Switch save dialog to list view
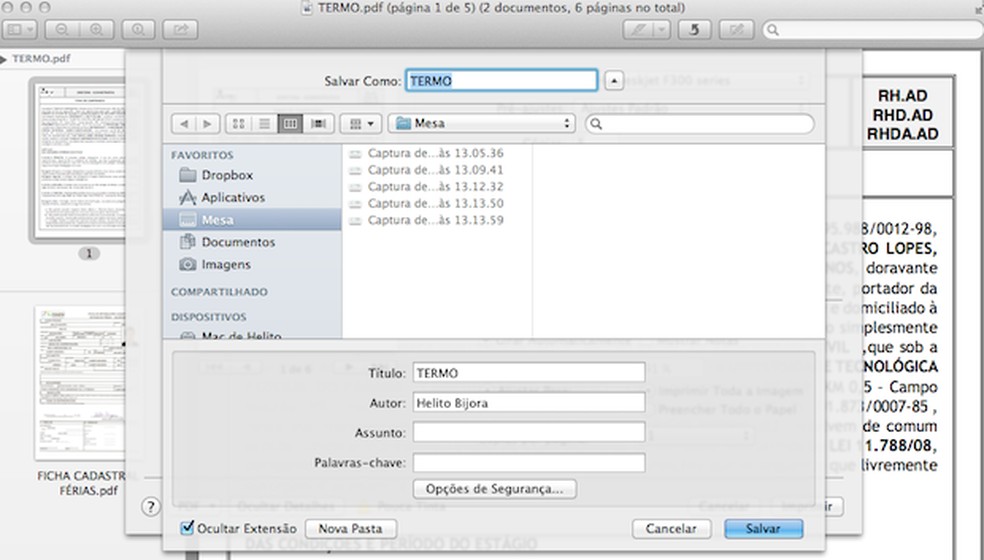 264,124
